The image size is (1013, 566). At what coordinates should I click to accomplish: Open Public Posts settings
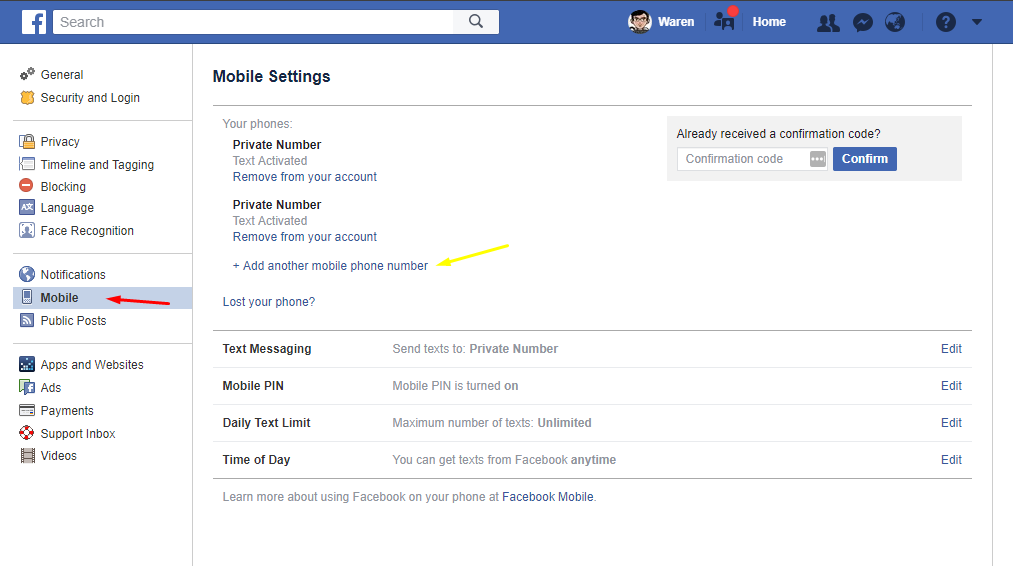[x=73, y=320]
